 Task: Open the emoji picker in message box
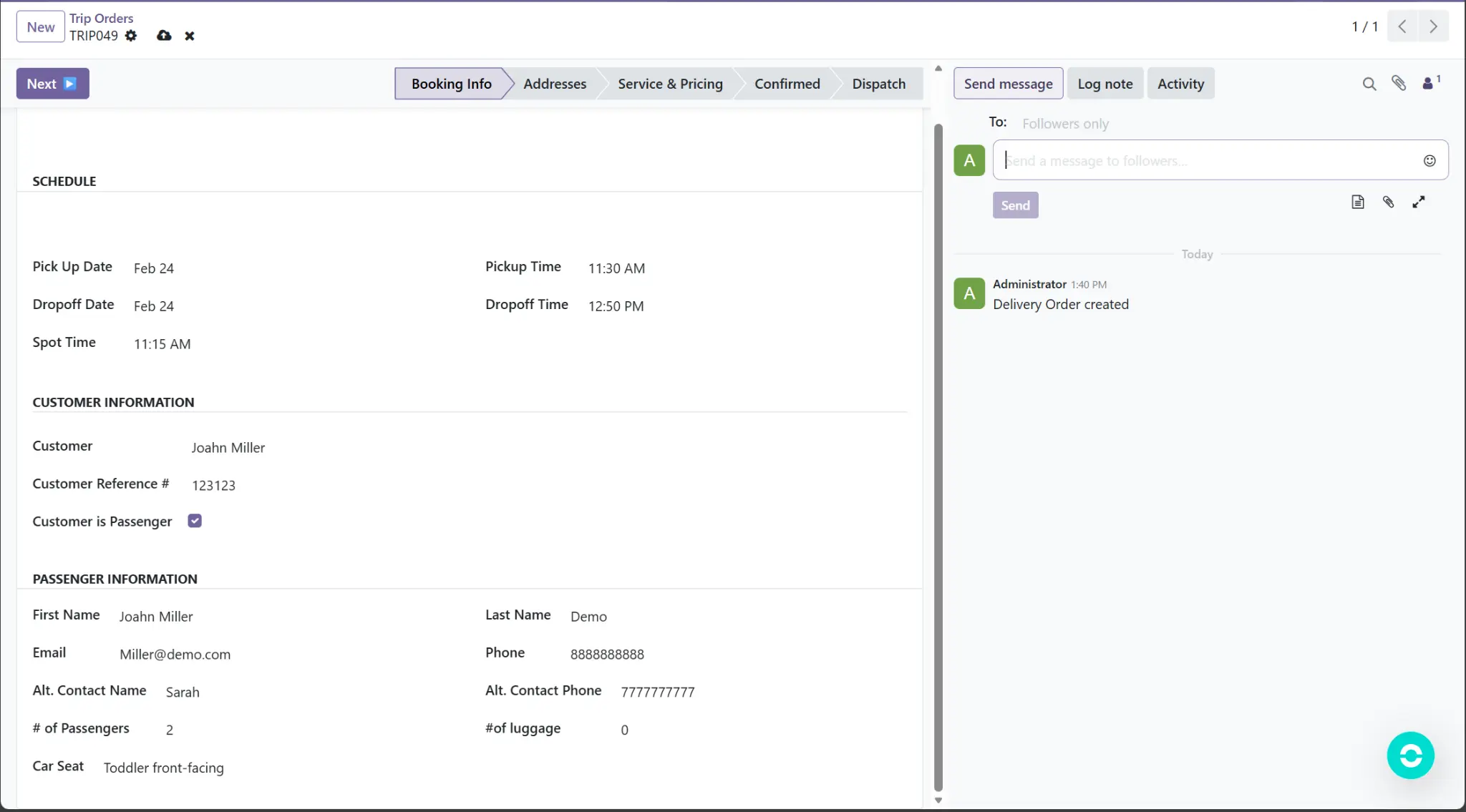[1429, 160]
